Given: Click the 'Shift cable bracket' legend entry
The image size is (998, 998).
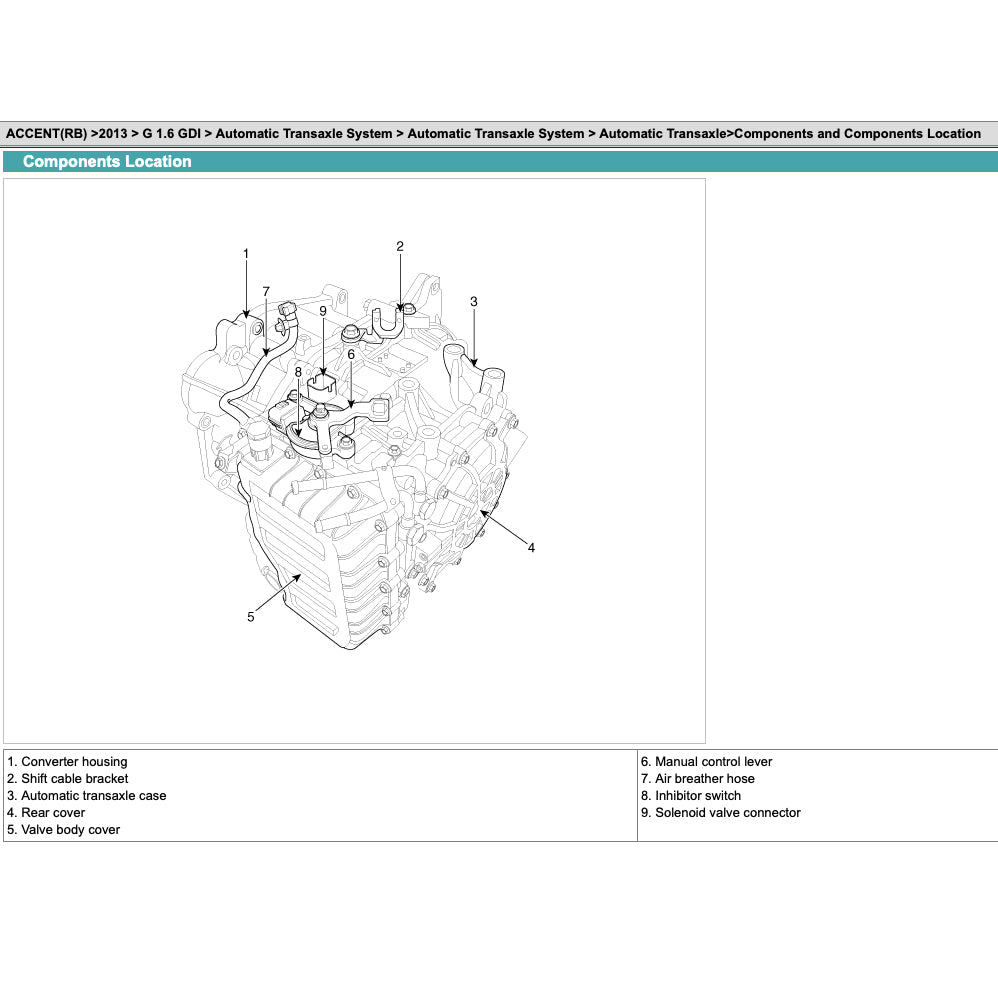Looking at the screenshot, I should pyautogui.click(x=75, y=779).
